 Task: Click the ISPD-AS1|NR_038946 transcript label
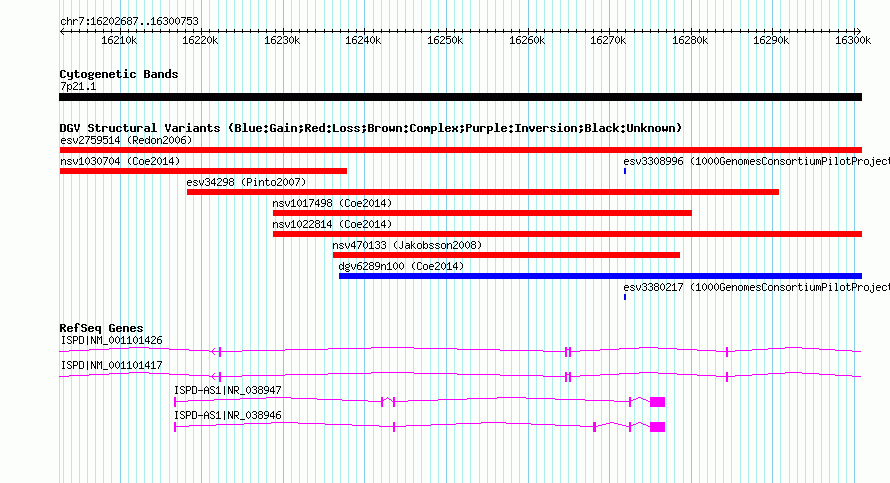[228, 415]
